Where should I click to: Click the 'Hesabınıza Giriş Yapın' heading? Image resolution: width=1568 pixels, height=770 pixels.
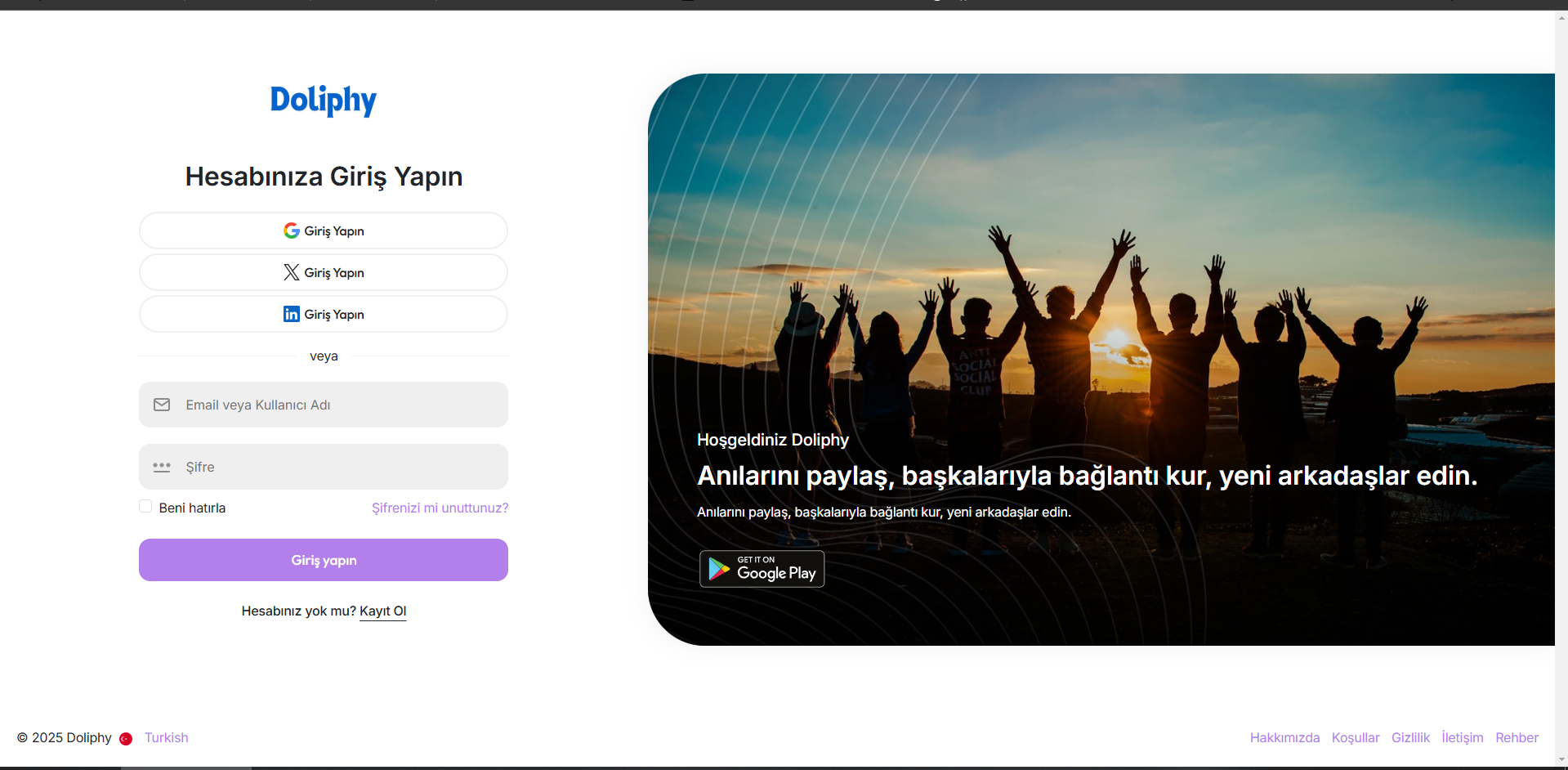(x=324, y=177)
